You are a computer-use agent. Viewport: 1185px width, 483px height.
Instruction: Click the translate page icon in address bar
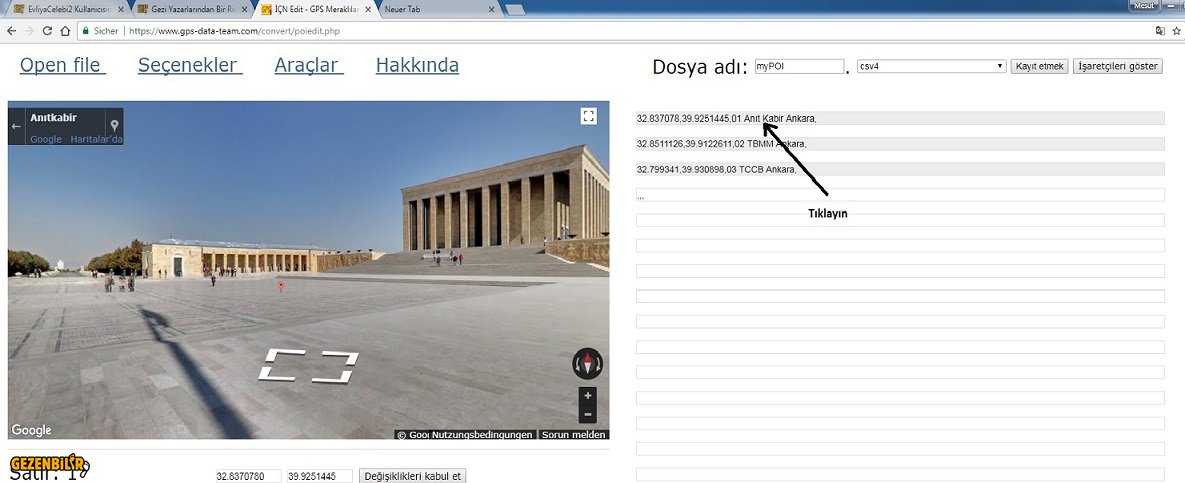tap(1159, 31)
